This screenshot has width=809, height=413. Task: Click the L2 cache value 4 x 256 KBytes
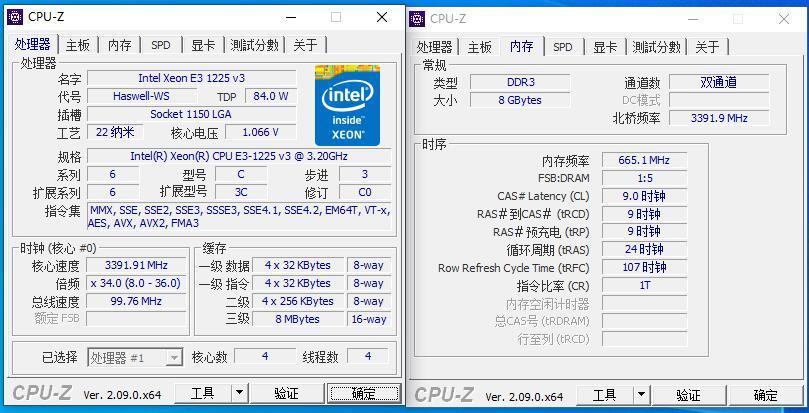coord(298,301)
